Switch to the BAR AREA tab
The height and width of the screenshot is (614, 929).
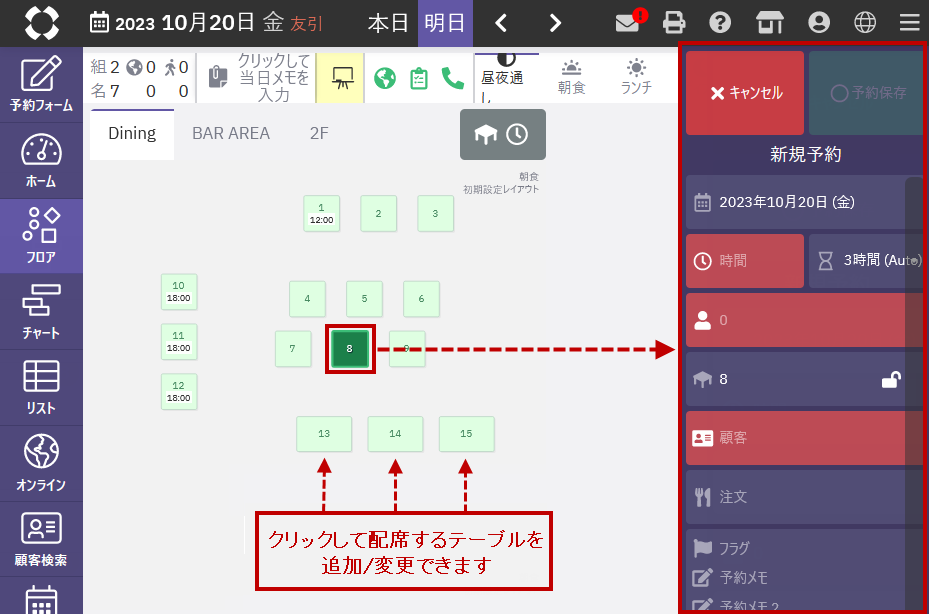231,132
